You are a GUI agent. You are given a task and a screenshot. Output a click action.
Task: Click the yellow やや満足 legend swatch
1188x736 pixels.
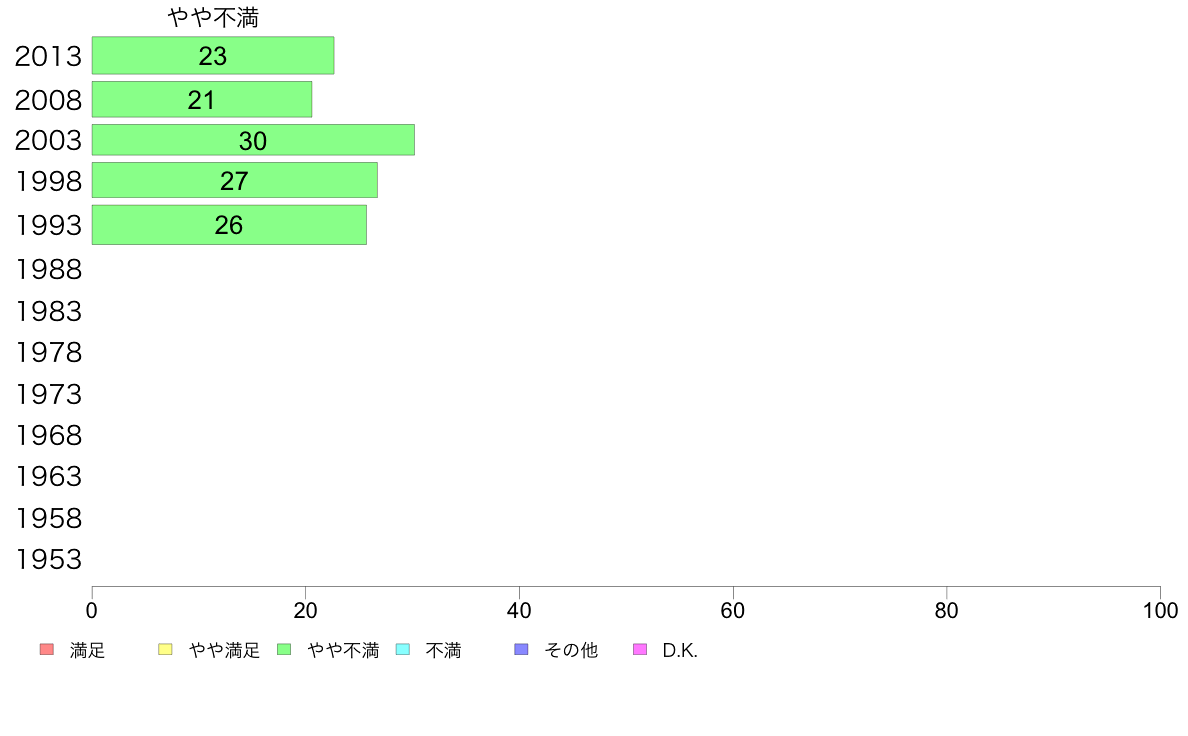(165, 650)
